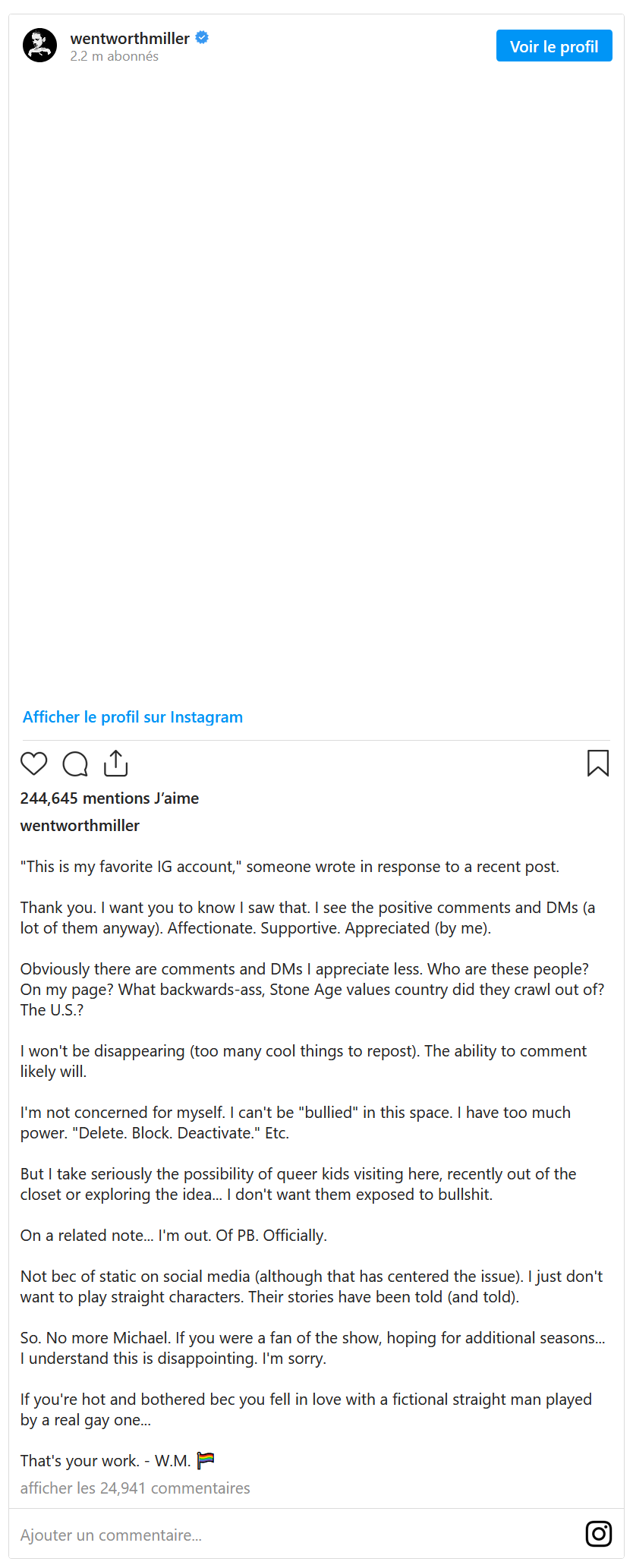Screen dimensions: 633x1568
Task: Click the "So. No more Michael" paragraph
Action: [x=313, y=1348]
